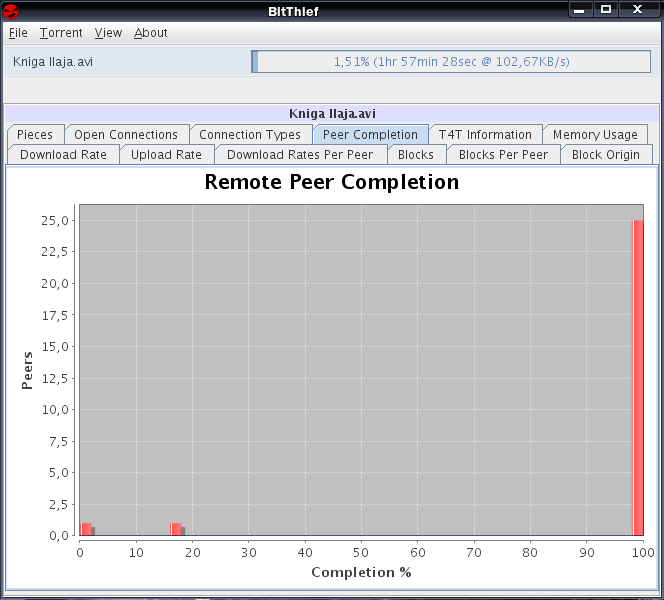Click the 12,5 y-axis value

55,378
